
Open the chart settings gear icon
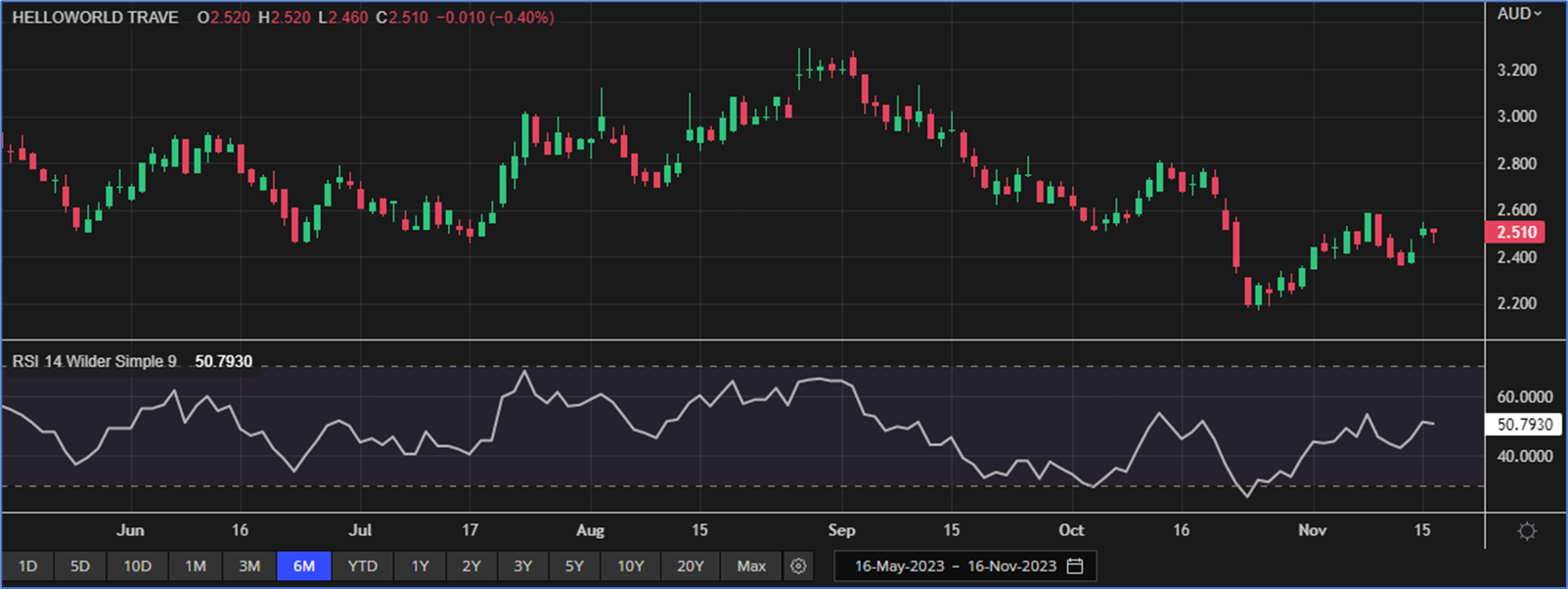click(798, 566)
